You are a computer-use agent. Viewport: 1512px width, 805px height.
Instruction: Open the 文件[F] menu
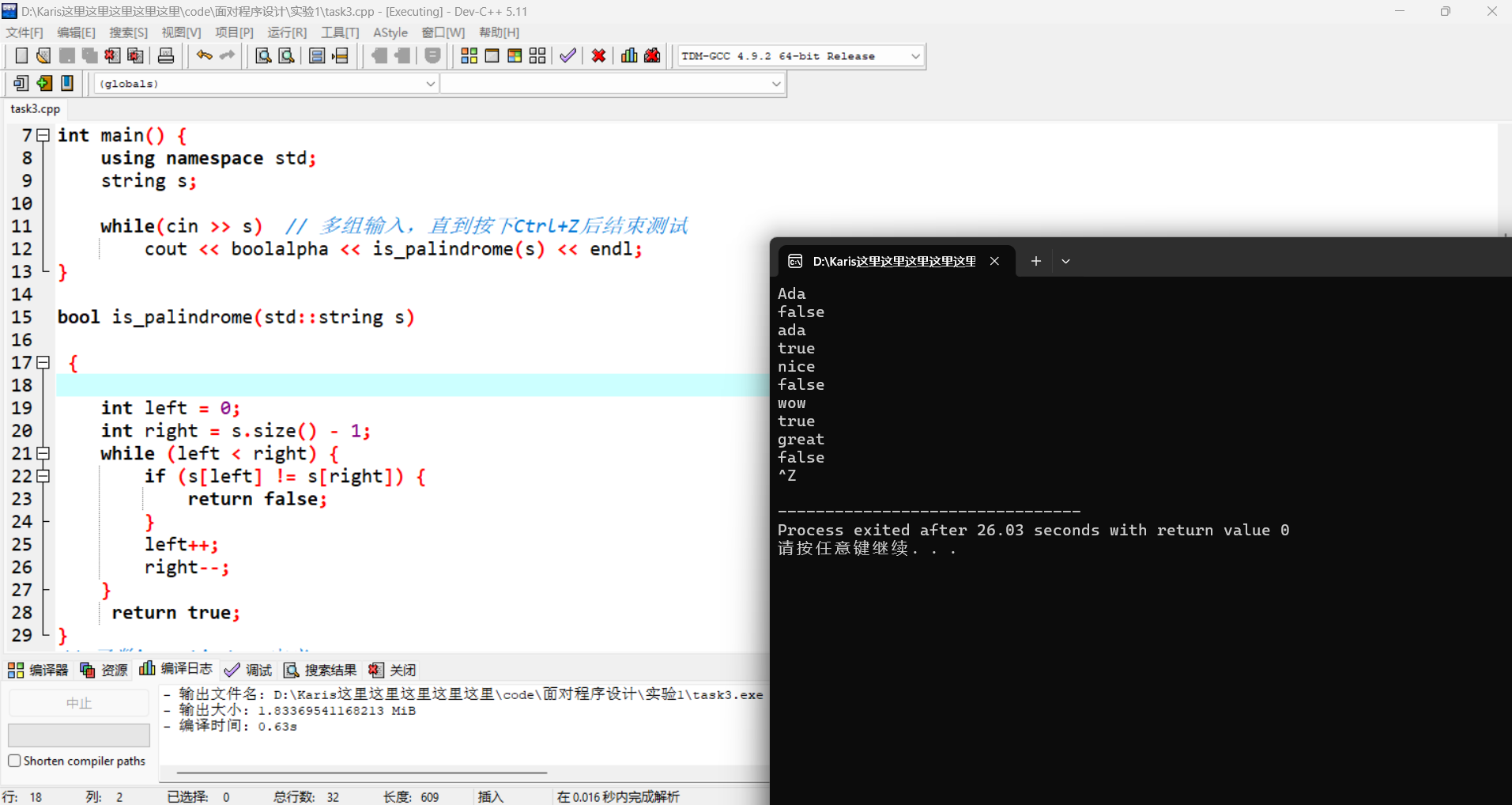coord(25,32)
